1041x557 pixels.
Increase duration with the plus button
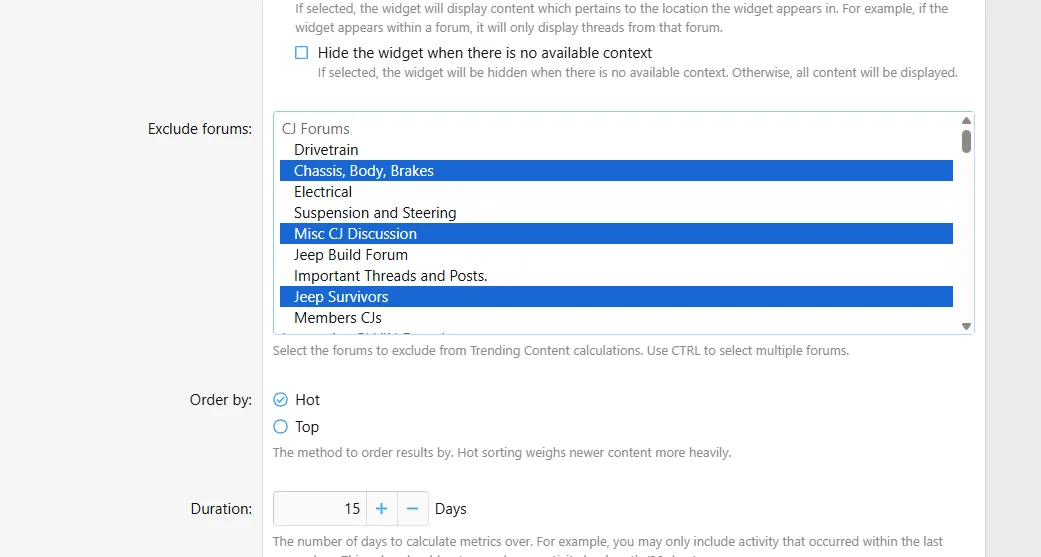[381, 509]
